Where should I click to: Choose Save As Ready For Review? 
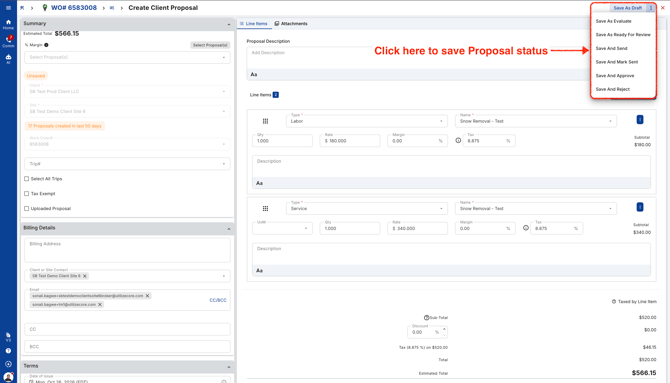pos(623,35)
